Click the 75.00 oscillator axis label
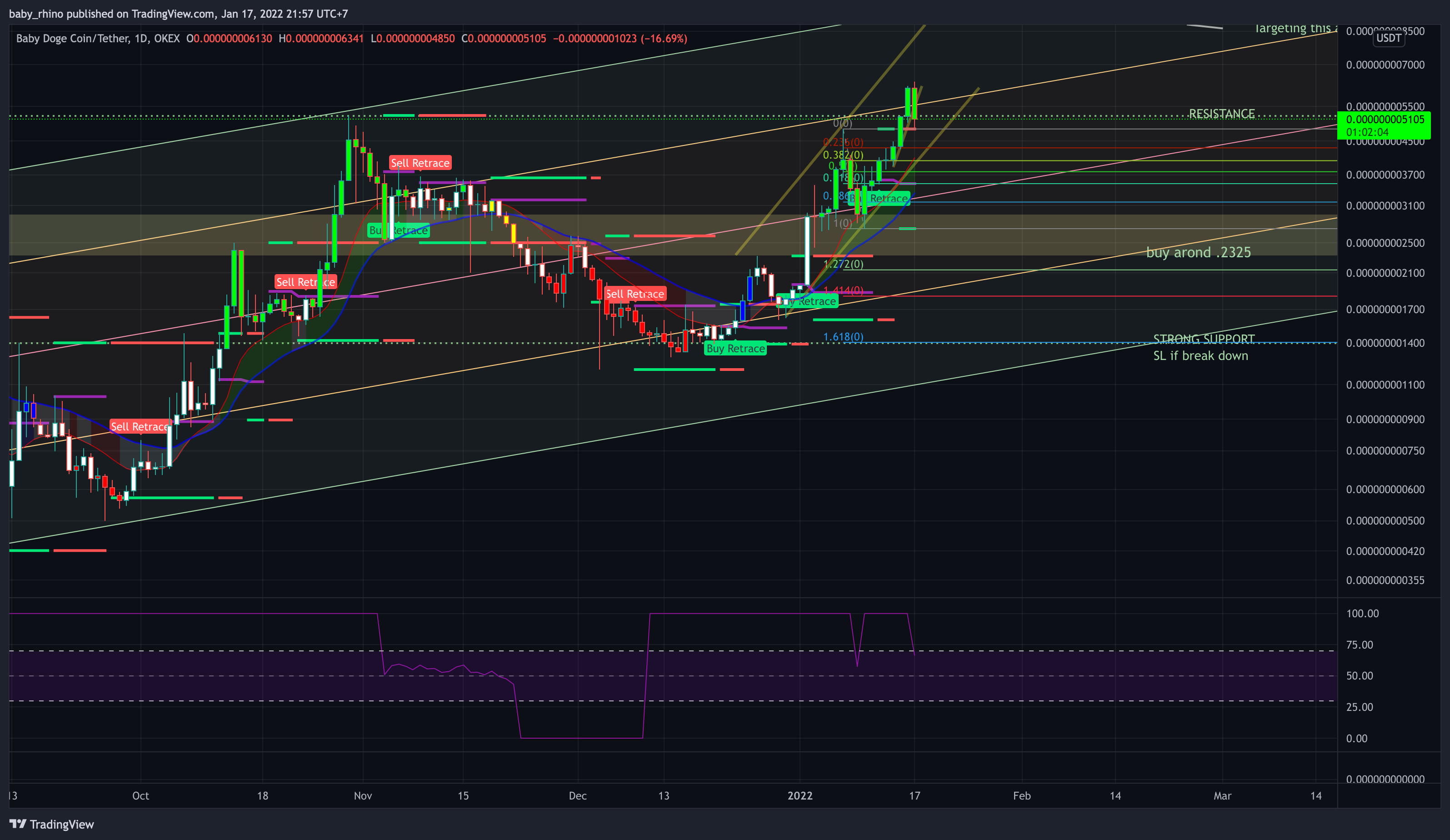This screenshot has height=840, width=1450. tap(1359, 645)
